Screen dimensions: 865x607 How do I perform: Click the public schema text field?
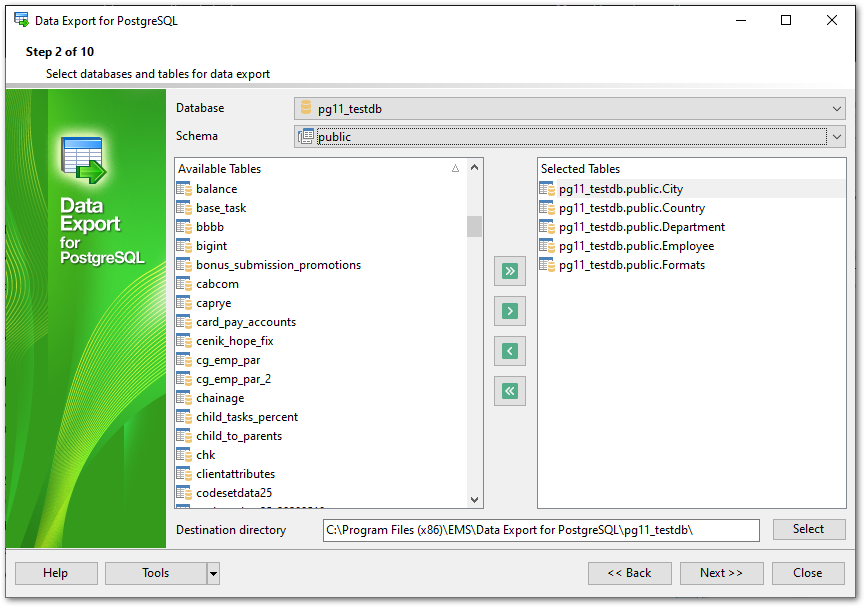click(572, 137)
